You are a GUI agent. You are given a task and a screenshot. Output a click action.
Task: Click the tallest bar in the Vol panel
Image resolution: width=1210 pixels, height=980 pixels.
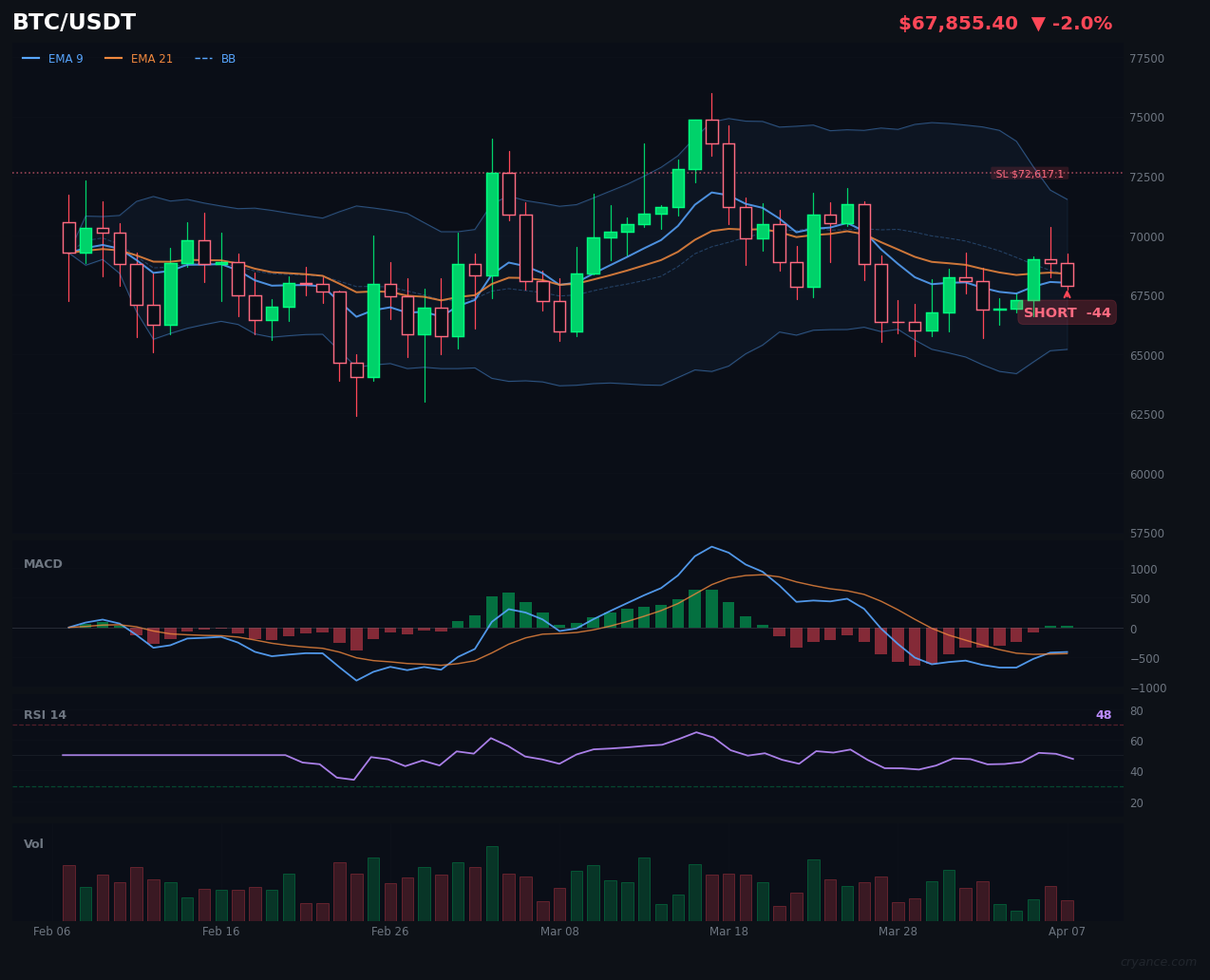(x=492, y=882)
